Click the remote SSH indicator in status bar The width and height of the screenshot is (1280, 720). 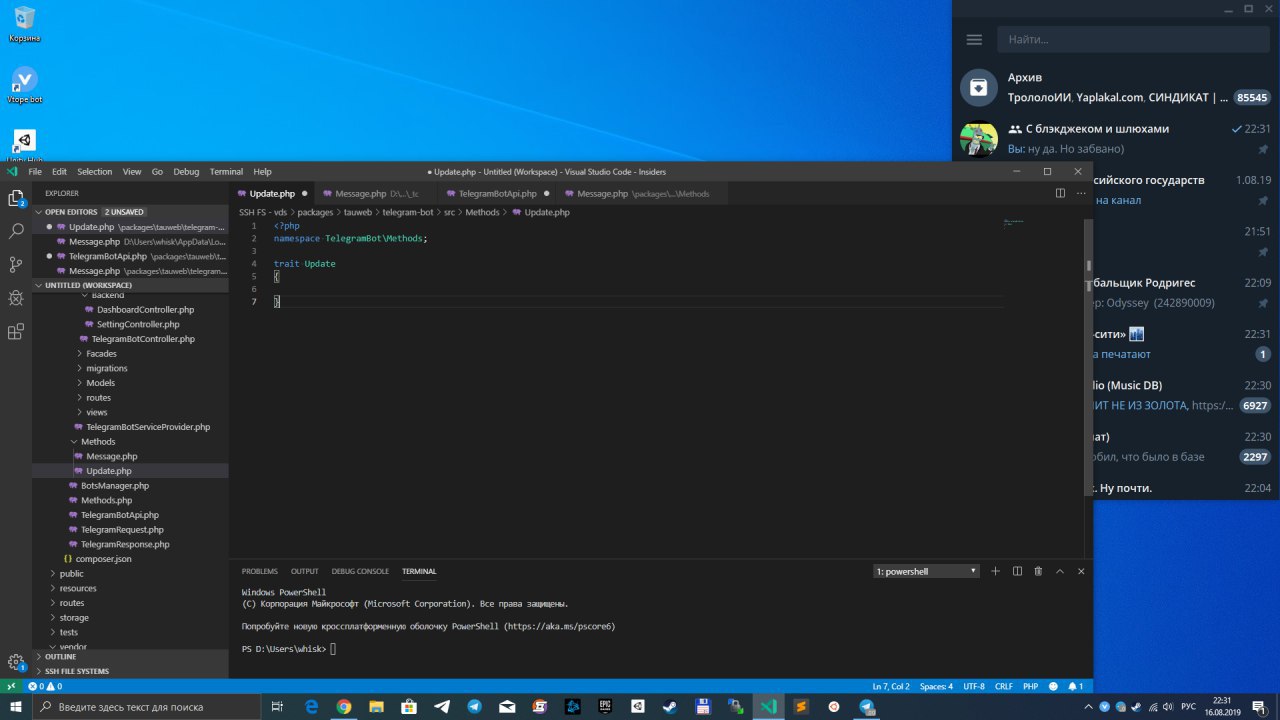pyautogui.click(x=11, y=687)
